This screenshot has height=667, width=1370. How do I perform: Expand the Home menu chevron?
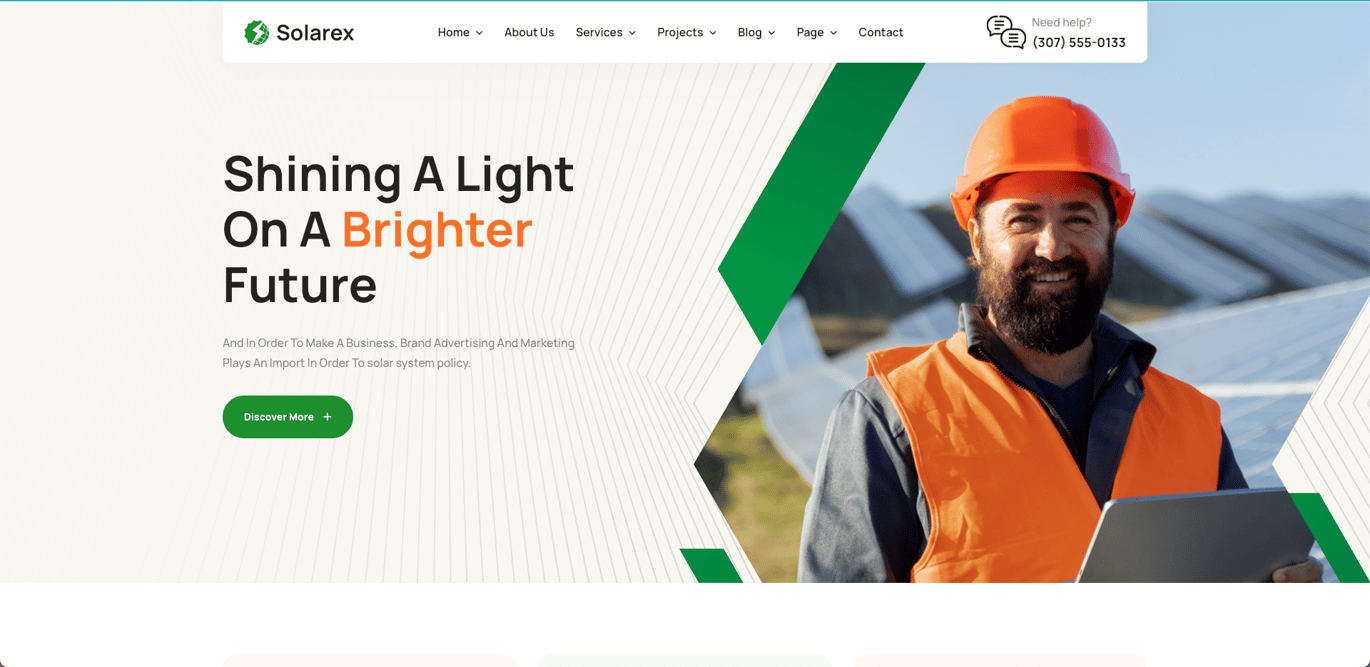point(479,33)
